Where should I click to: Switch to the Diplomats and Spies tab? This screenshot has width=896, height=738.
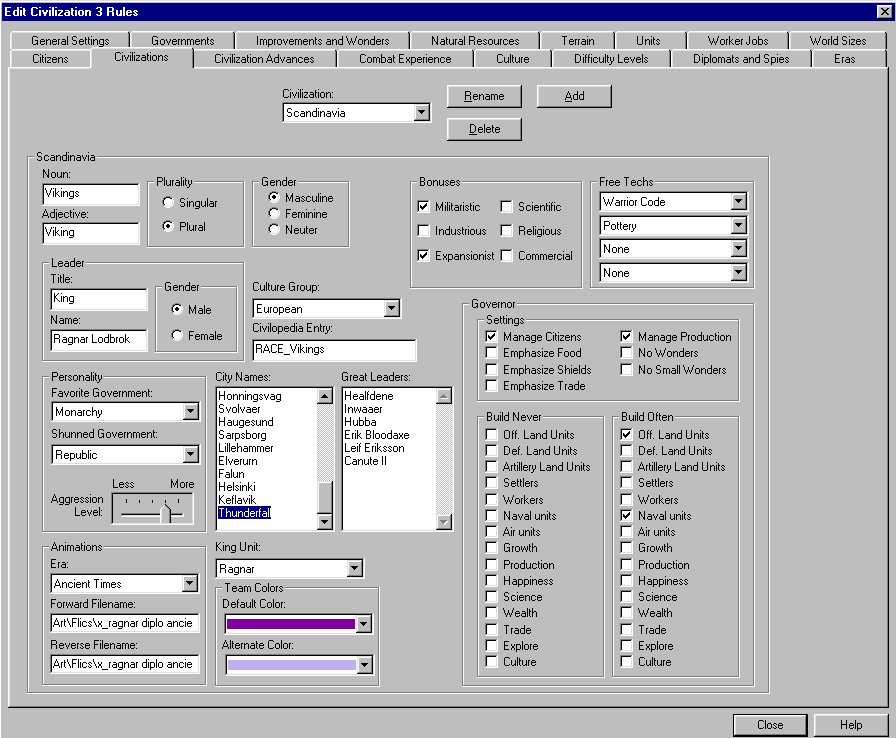click(741, 59)
